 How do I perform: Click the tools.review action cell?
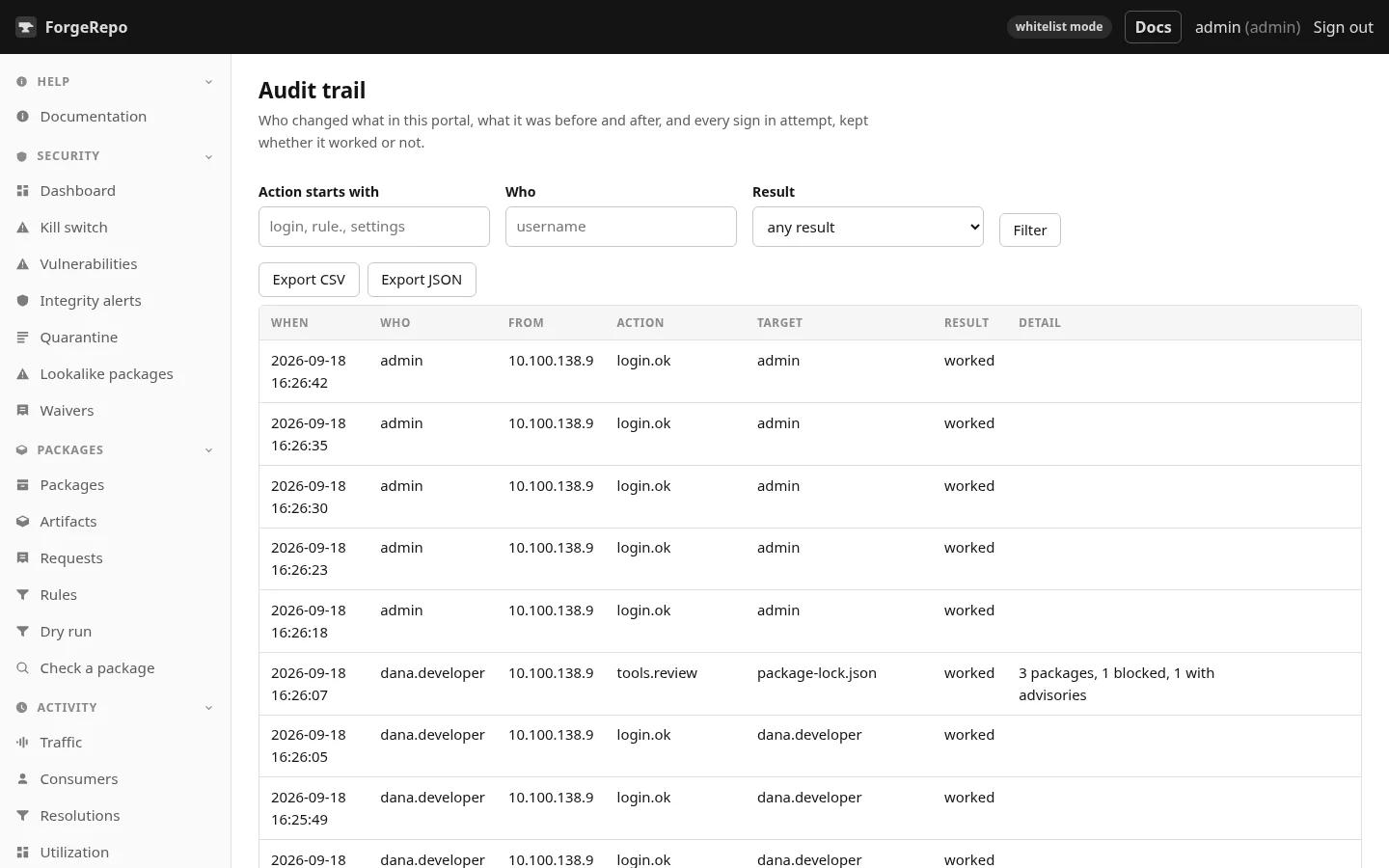click(657, 673)
